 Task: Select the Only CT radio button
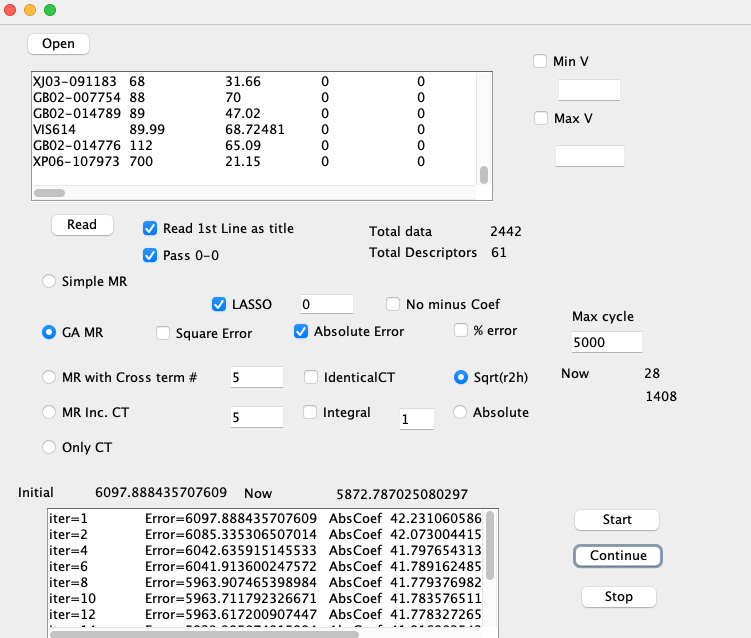tap(49, 447)
